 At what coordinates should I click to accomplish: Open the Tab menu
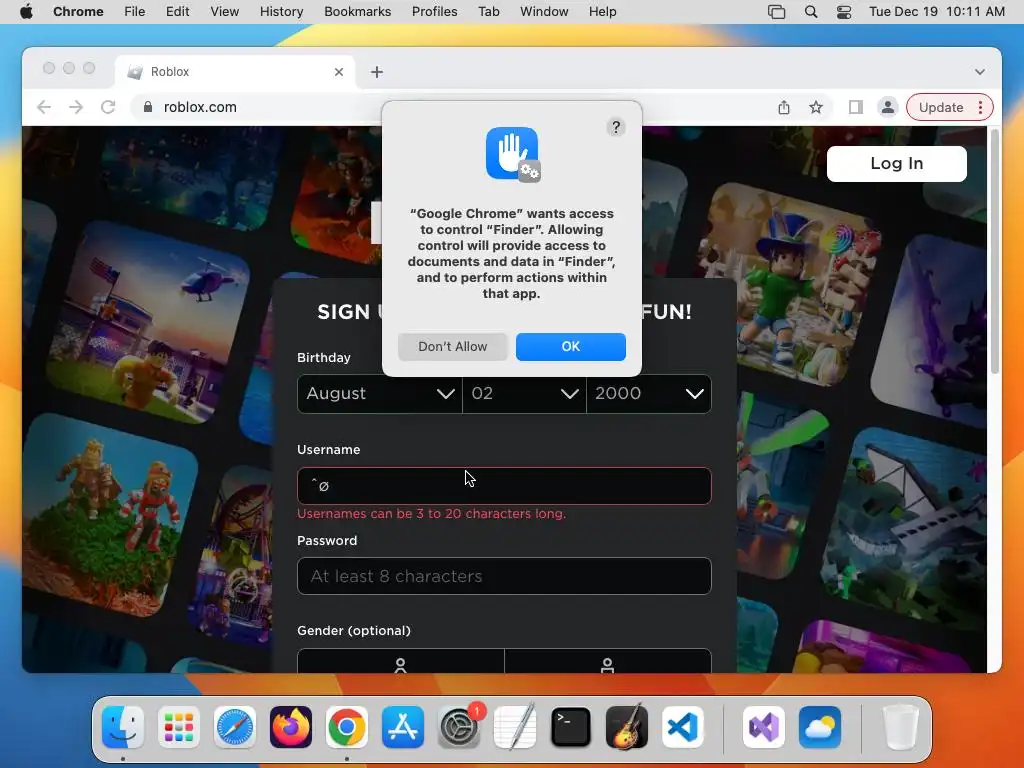click(x=488, y=12)
